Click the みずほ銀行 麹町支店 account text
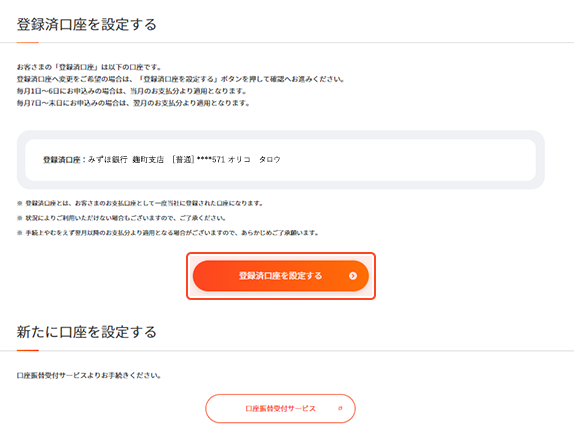Viewport: 574px width, 442px height. (x=126, y=160)
